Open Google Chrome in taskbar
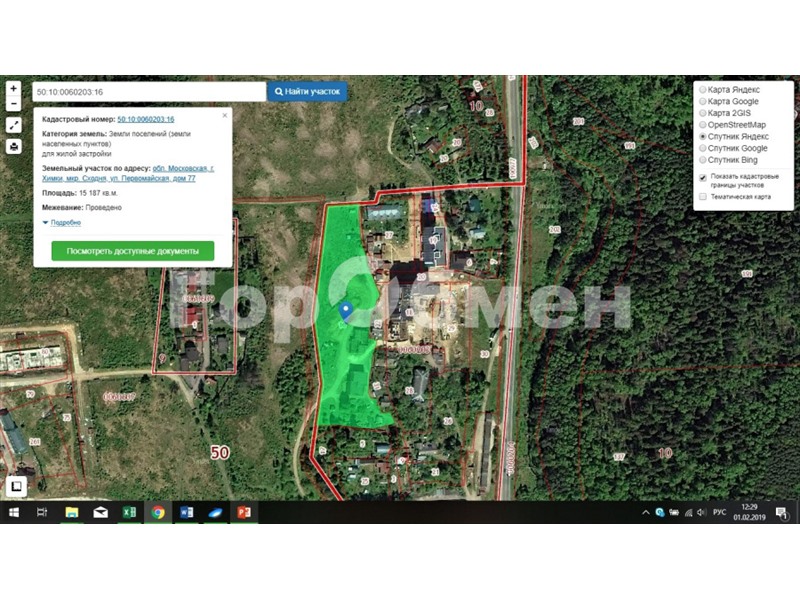The height and width of the screenshot is (600, 800). pyautogui.click(x=158, y=512)
